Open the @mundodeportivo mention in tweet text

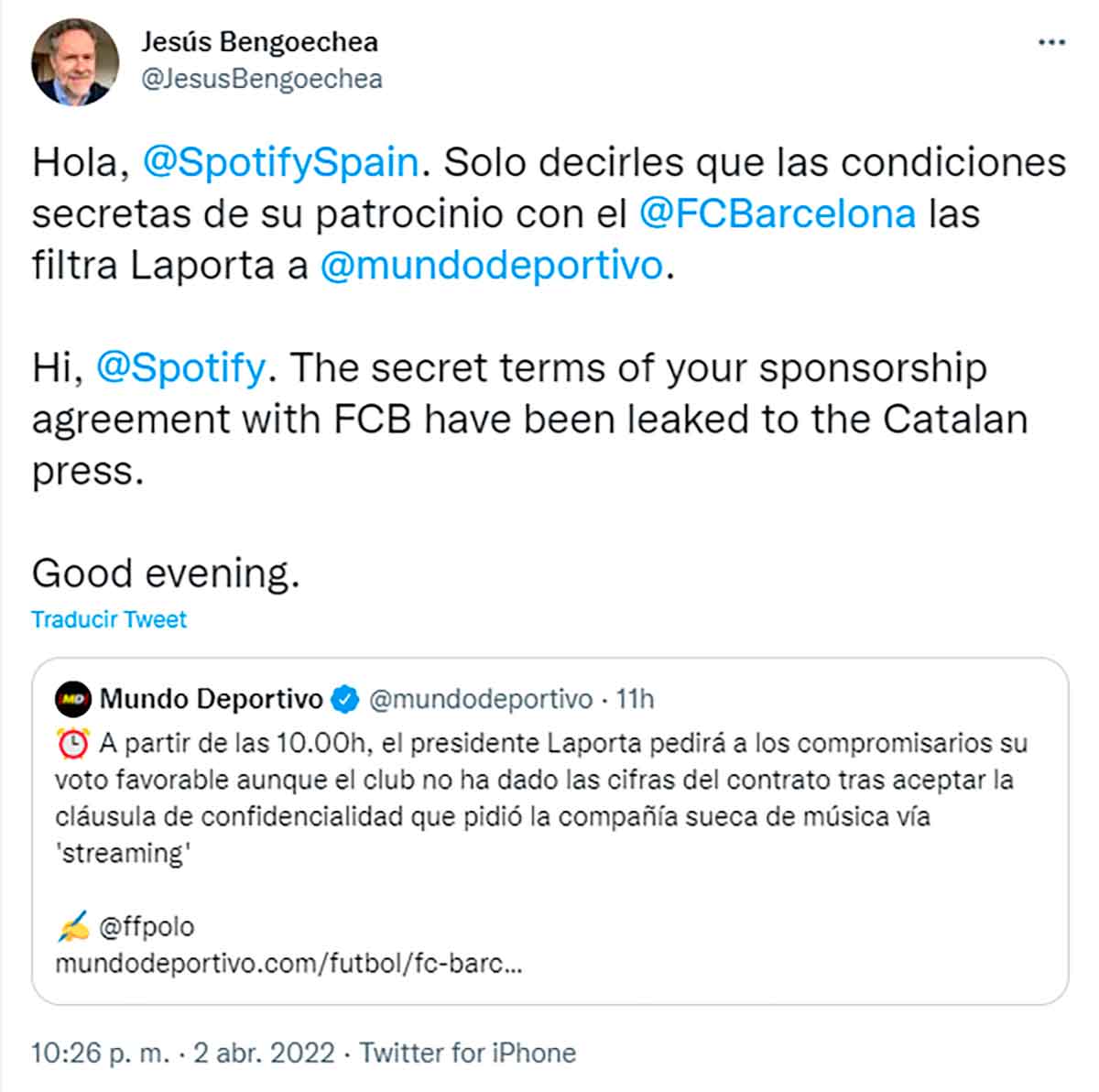pos(491,266)
